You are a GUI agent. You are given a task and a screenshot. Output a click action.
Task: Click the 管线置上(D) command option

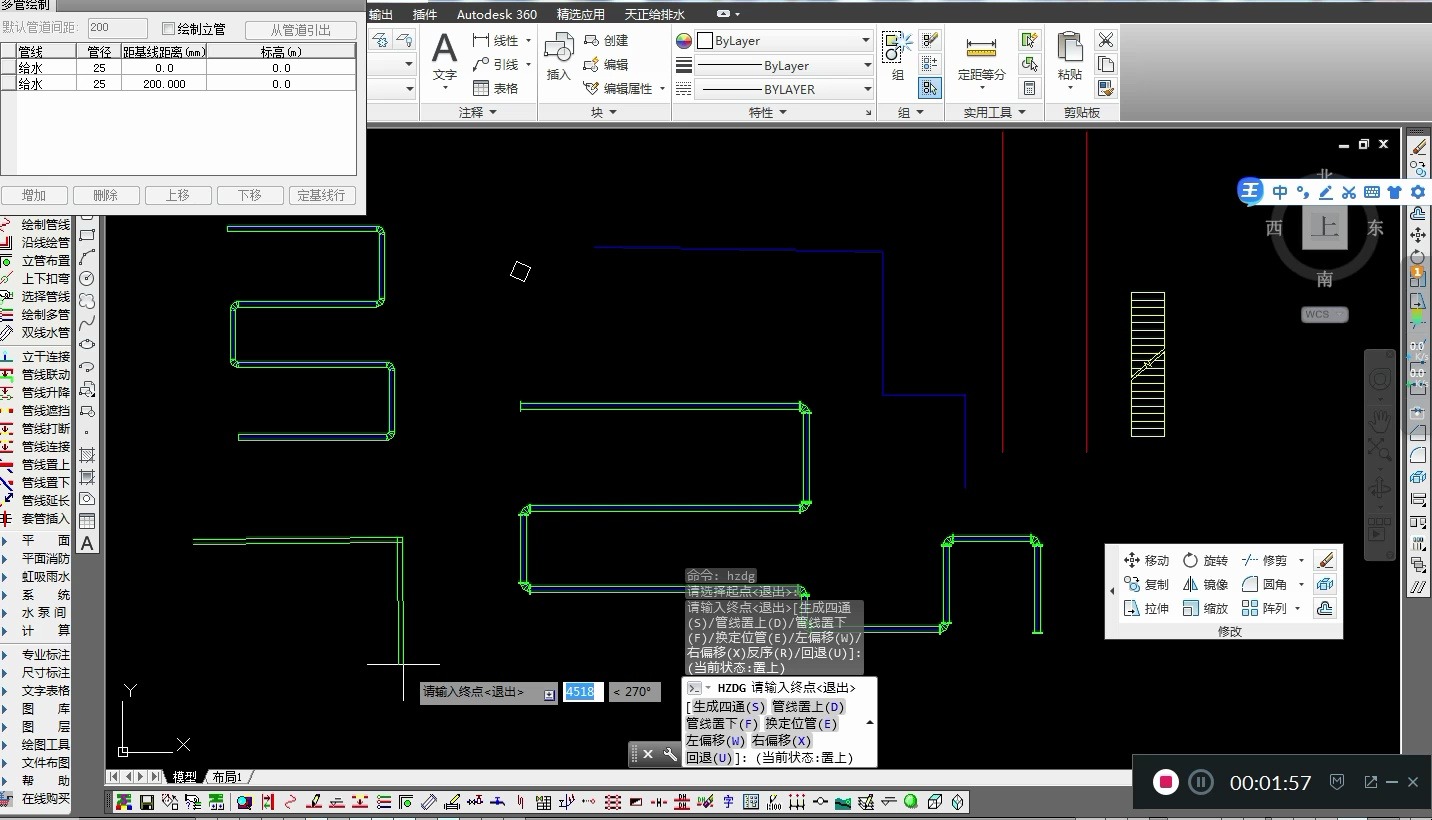tap(808, 707)
